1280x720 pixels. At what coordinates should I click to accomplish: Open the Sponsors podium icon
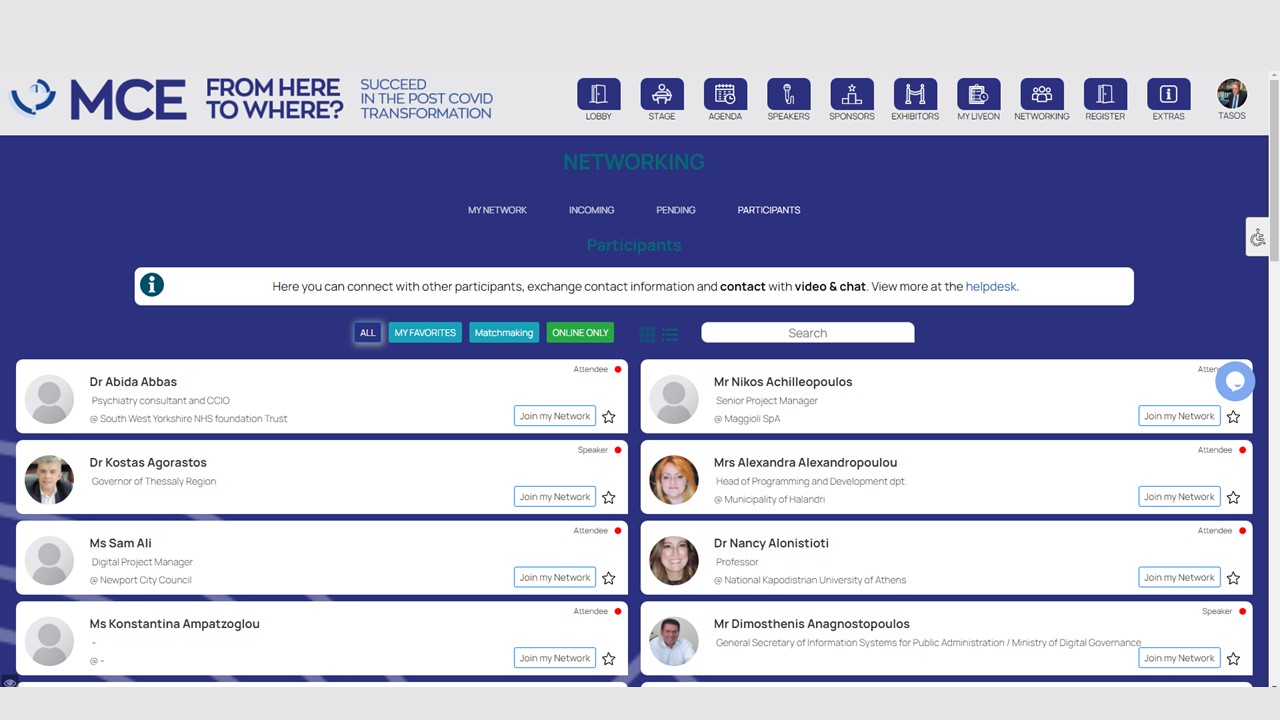tap(851, 95)
